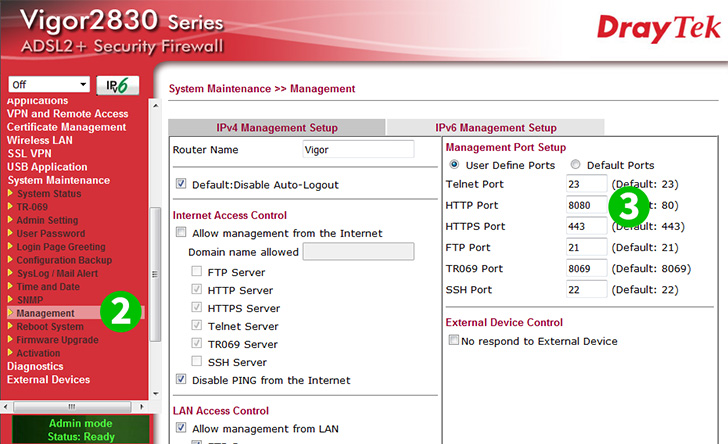Click the Domain name allowed field
This screenshot has height=444, width=728.
pyautogui.click(x=358, y=252)
